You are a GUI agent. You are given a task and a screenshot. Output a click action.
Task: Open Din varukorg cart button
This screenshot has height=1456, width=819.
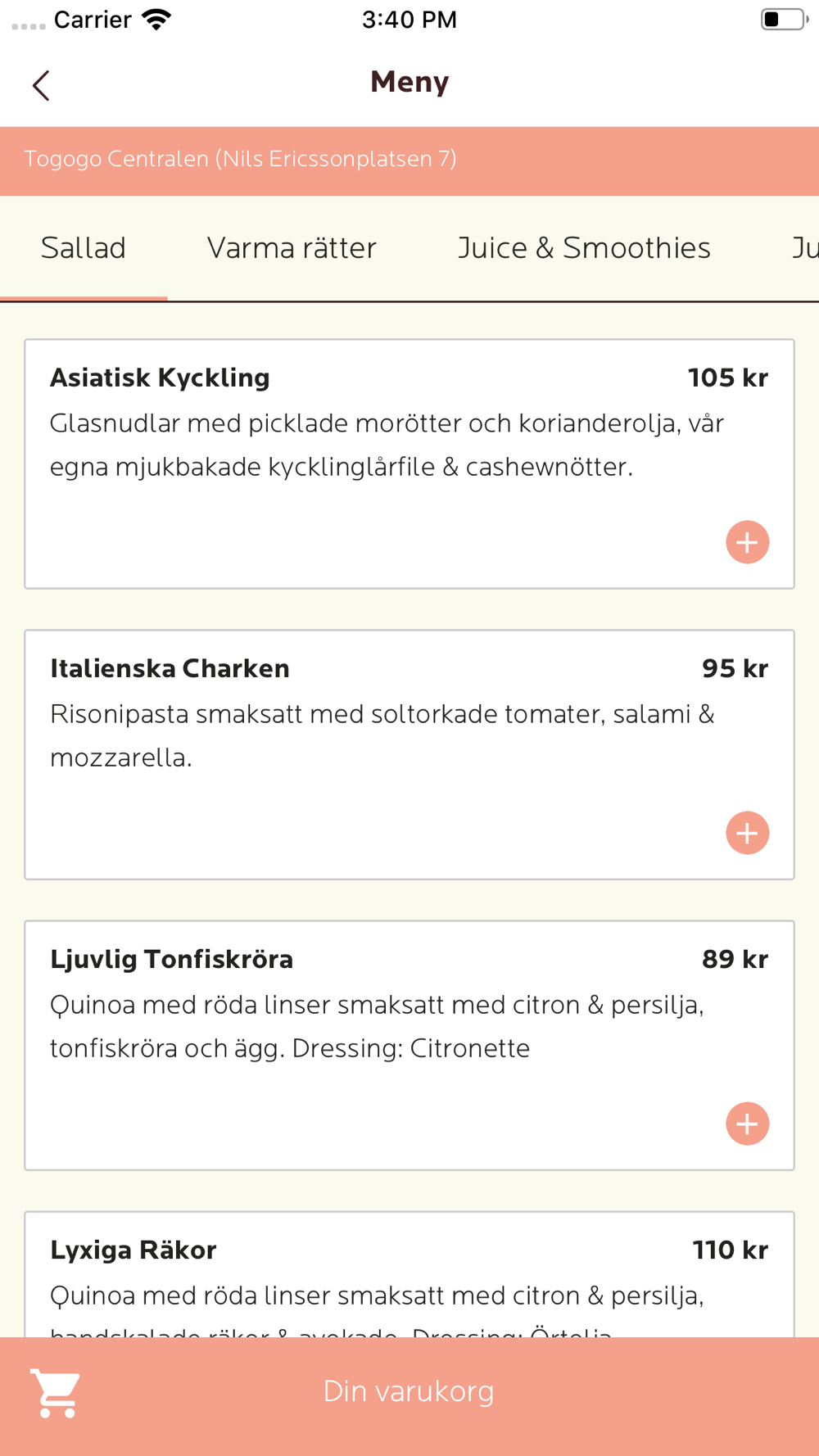click(x=409, y=1392)
